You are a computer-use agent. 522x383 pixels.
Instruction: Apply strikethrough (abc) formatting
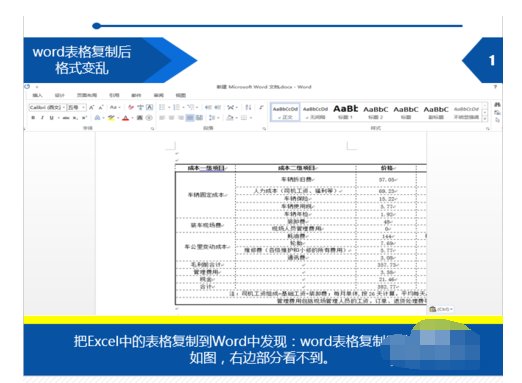click(66, 118)
